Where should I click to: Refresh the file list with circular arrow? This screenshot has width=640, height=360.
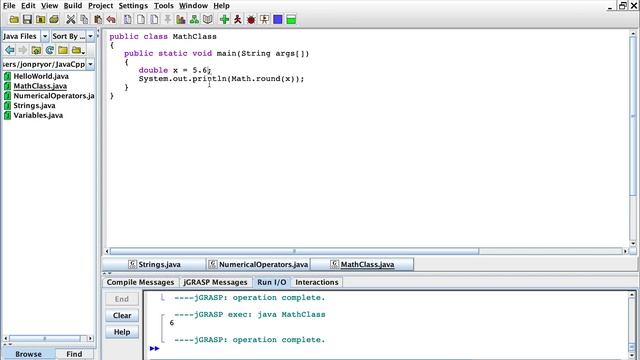(x=50, y=50)
